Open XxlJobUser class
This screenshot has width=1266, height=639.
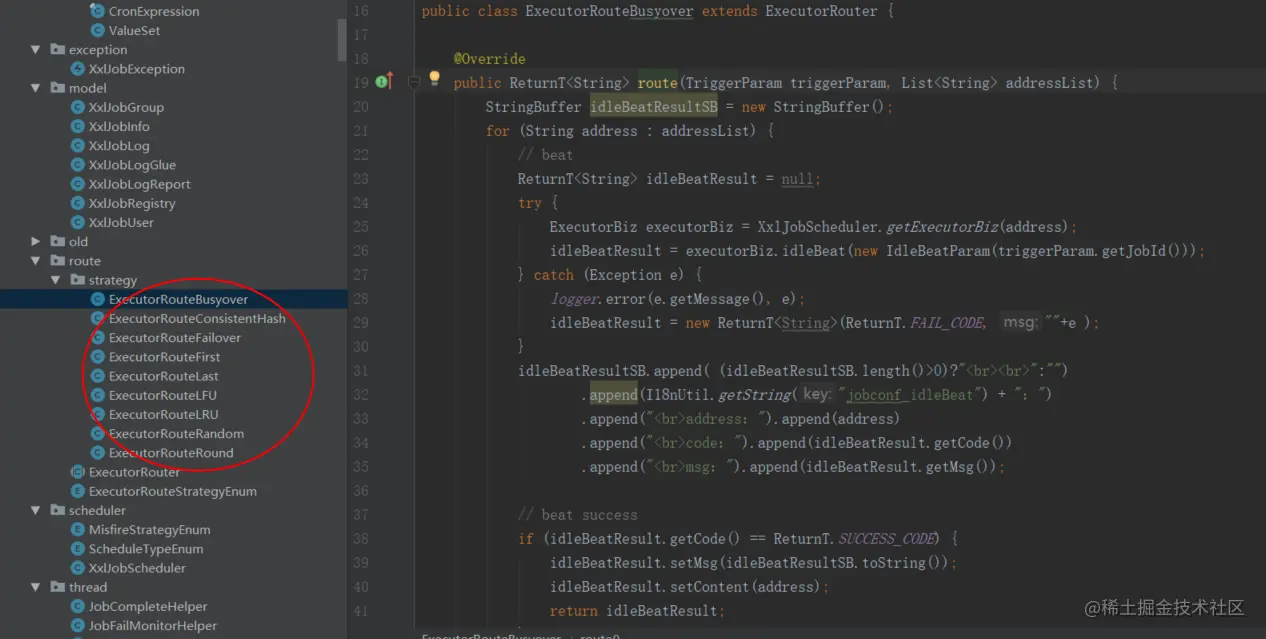(x=121, y=222)
